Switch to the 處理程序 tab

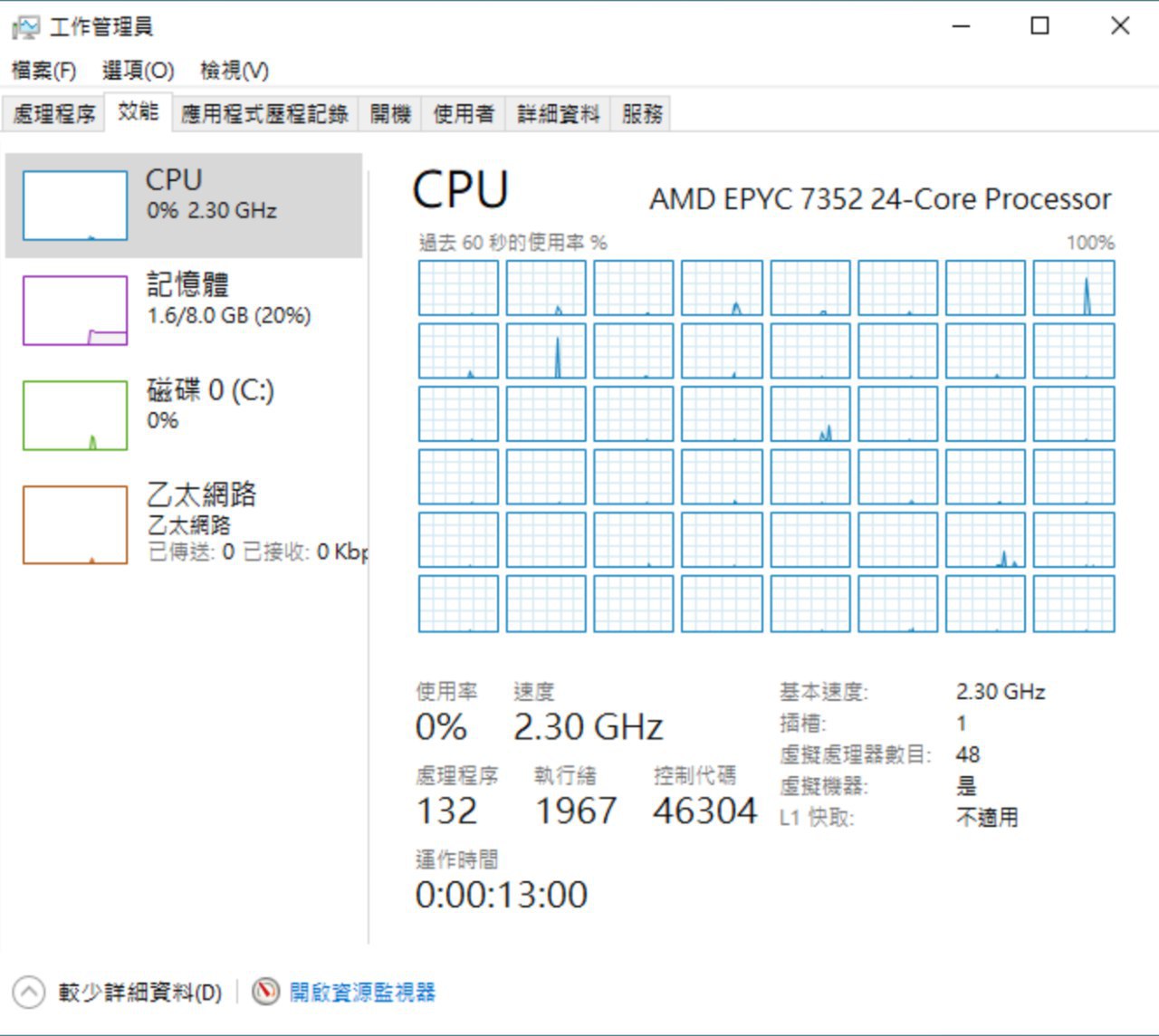53,114
